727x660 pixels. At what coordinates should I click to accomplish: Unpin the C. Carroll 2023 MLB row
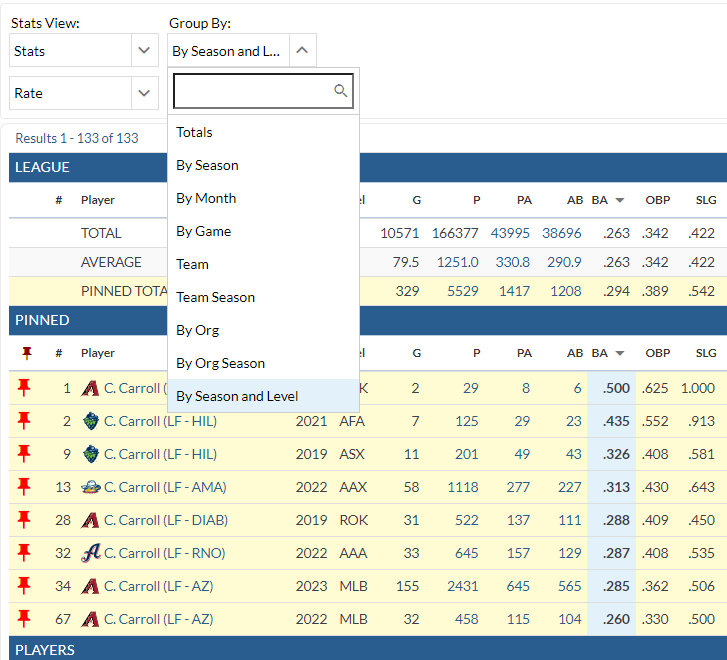point(25,586)
